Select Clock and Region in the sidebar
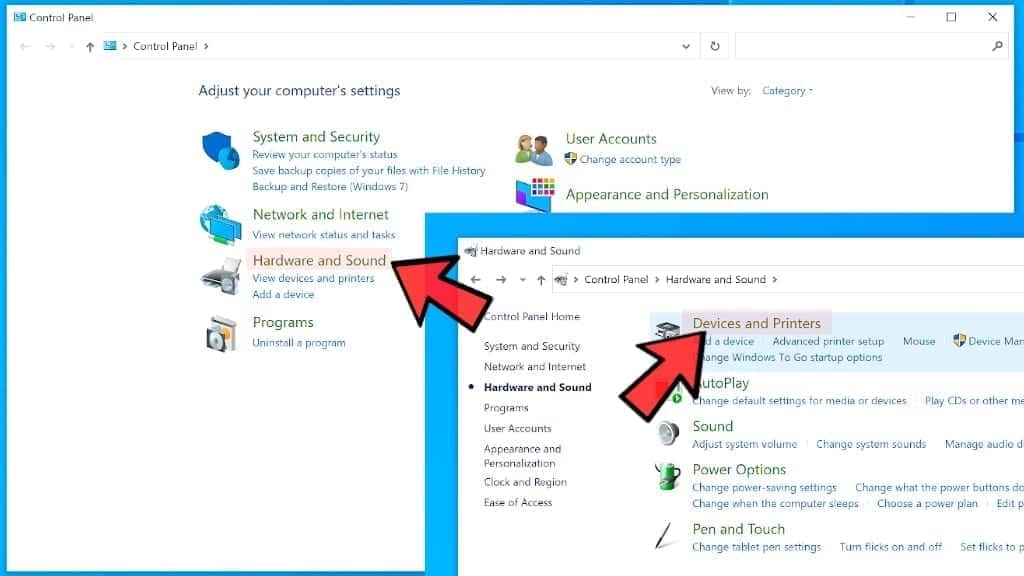 pyautogui.click(x=525, y=482)
